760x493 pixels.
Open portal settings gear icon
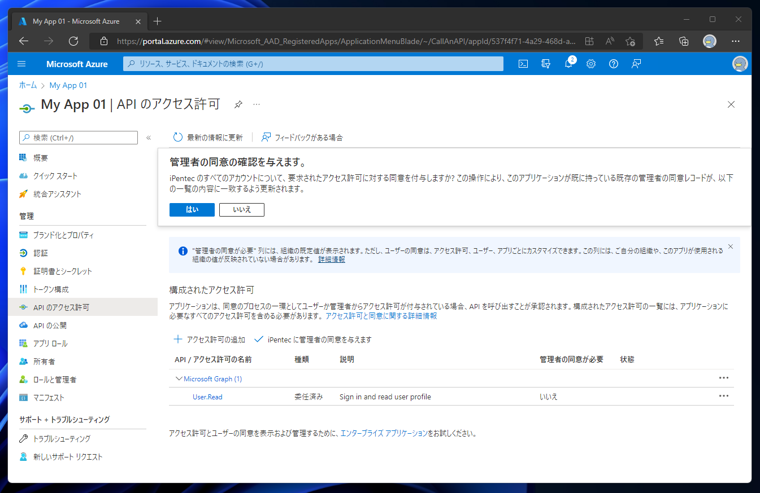coord(591,64)
